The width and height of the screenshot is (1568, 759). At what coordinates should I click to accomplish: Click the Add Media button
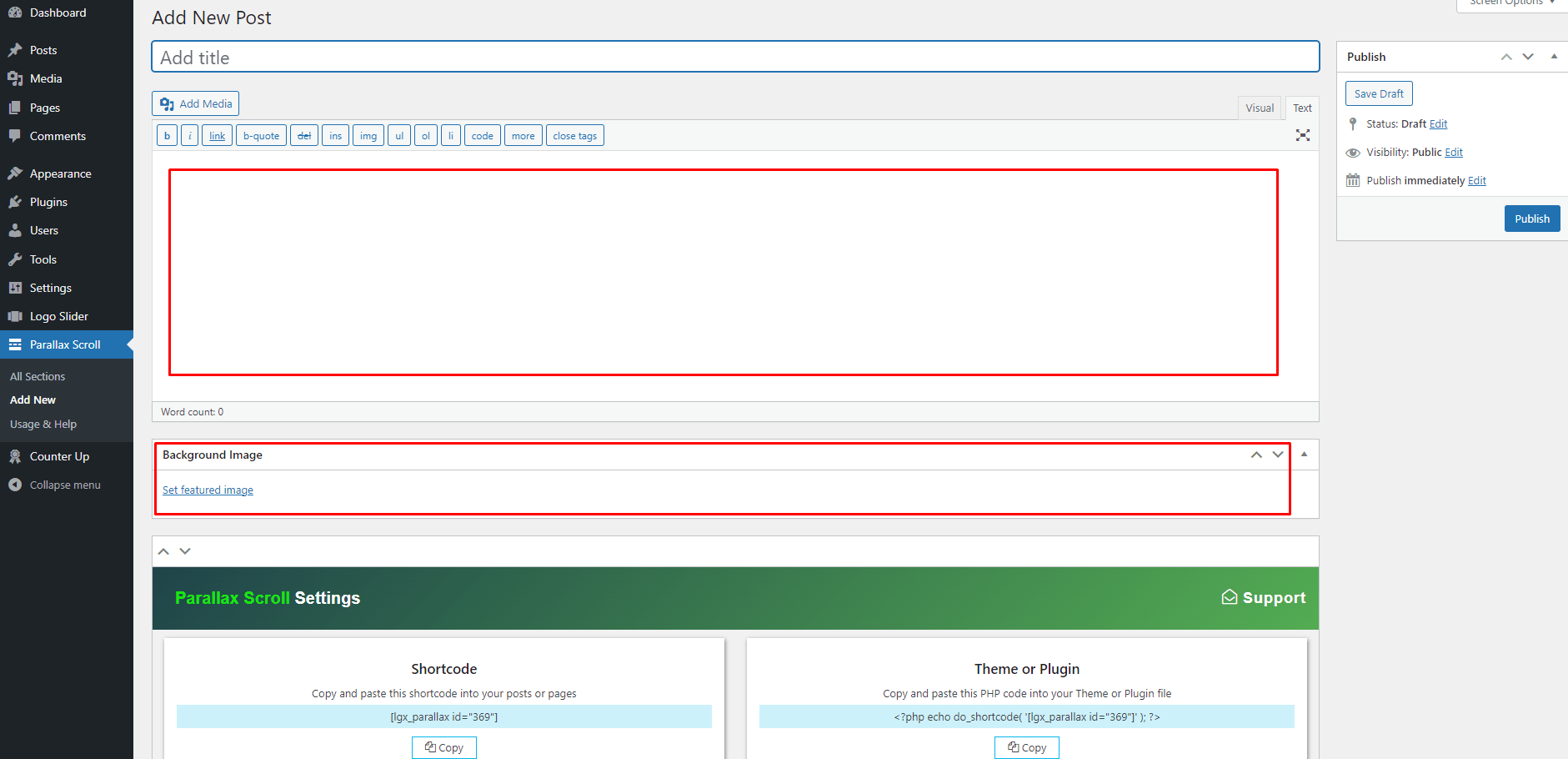pyautogui.click(x=196, y=103)
